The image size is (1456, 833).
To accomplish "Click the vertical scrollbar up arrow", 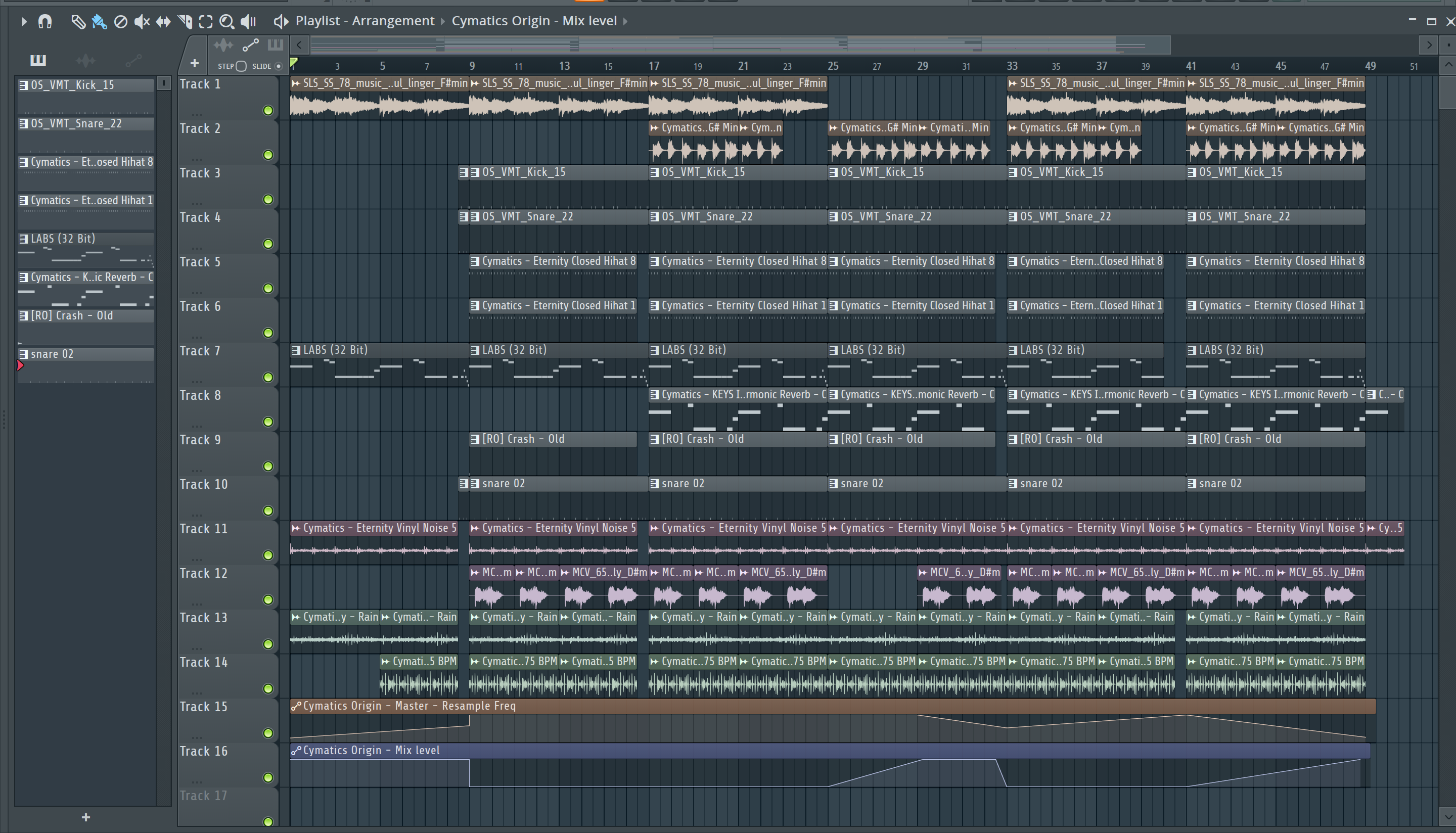I will point(1447,65).
